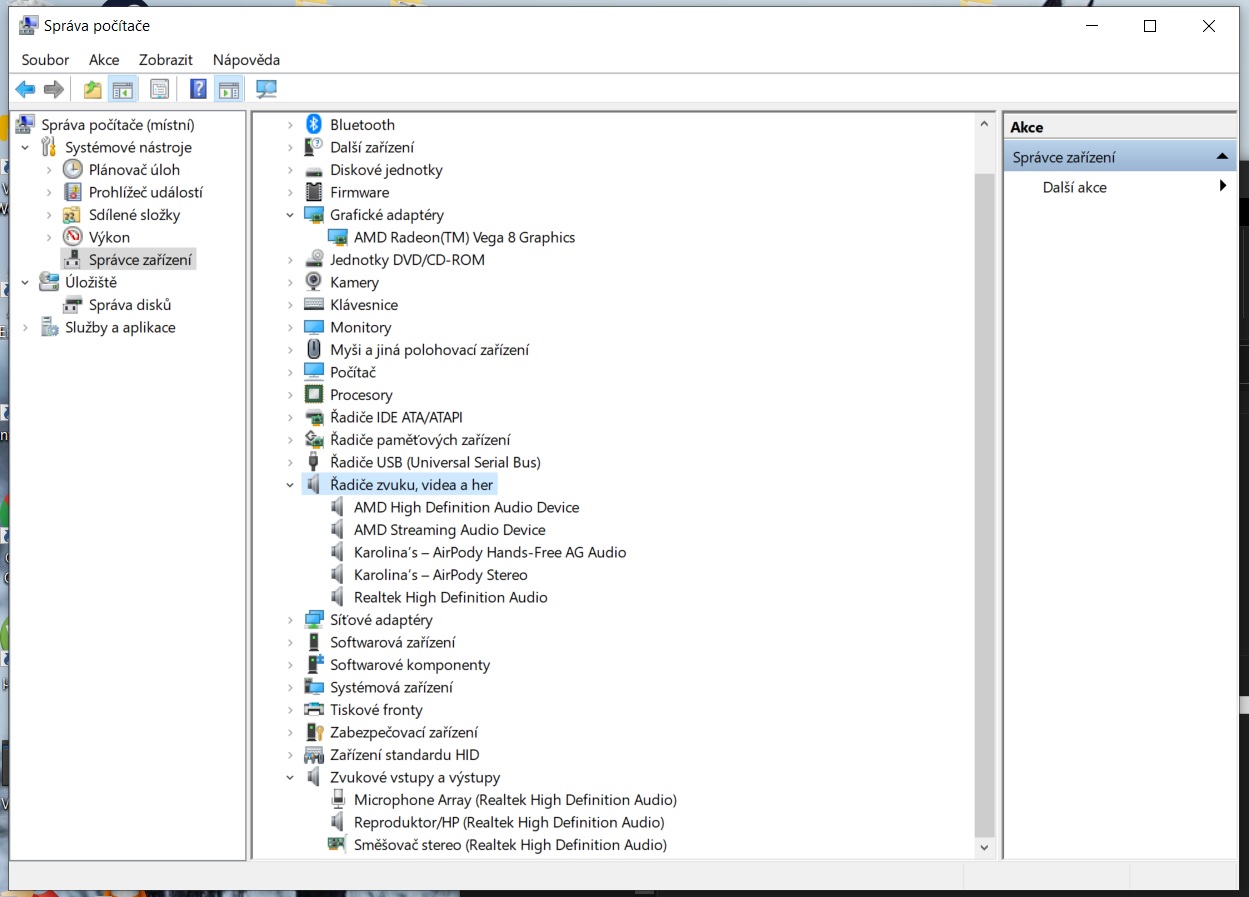Click the scan hardware monitor toolbar icon
Image resolution: width=1249 pixels, height=897 pixels.
(266, 90)
